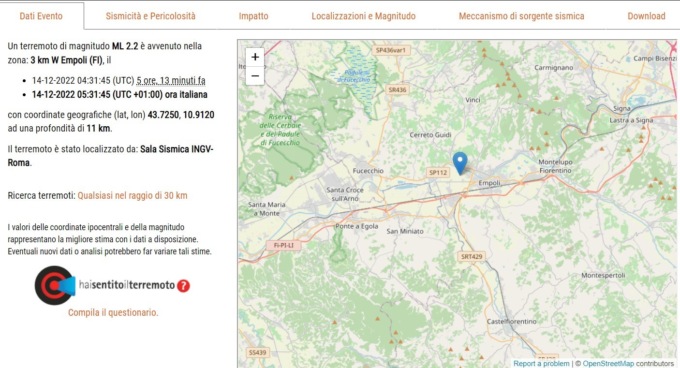This screenshot has width=680, height=368.
Task: Click the Empoli label on map
Action: click(489, 183)
